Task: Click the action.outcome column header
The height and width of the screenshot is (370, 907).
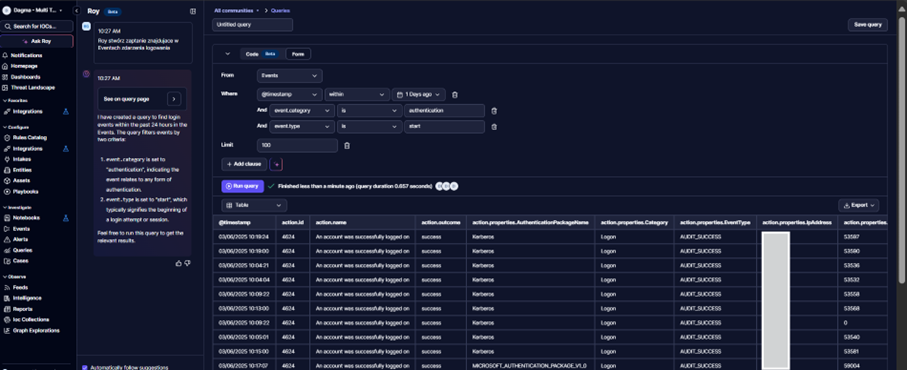Action: click(x=441, y=222)
